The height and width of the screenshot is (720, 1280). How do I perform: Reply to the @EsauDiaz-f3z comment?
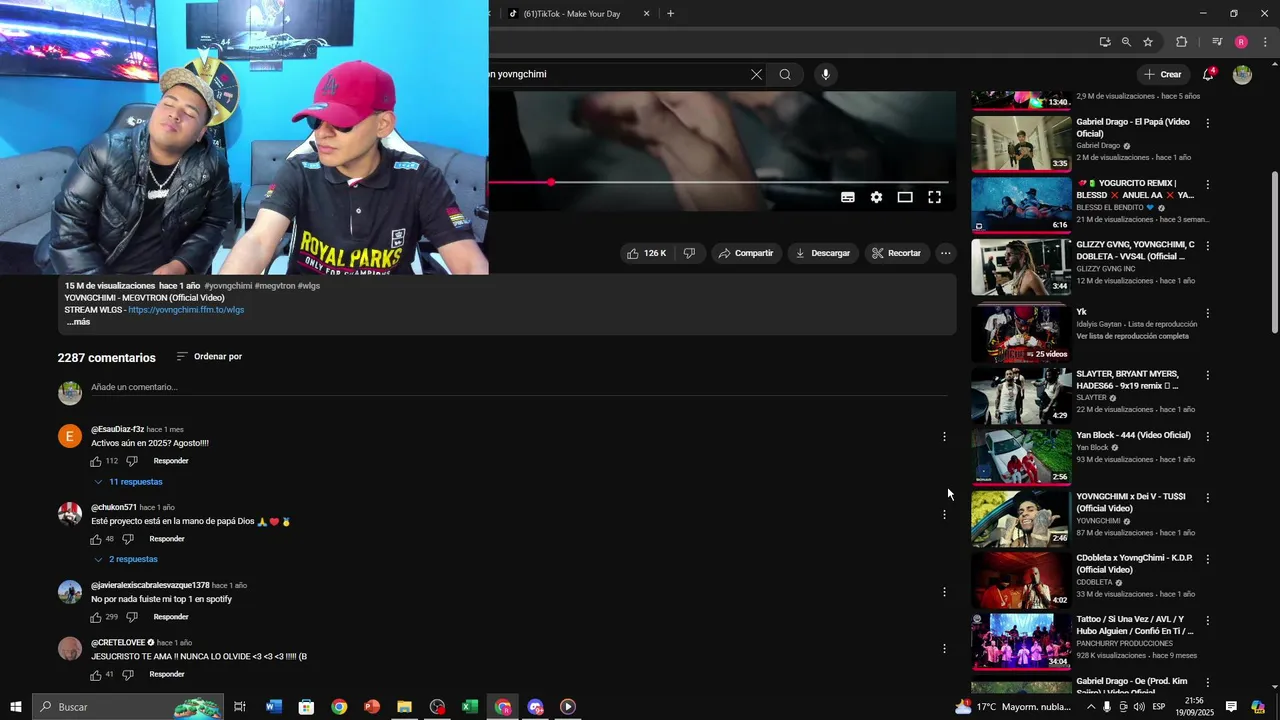coord(171,461)
